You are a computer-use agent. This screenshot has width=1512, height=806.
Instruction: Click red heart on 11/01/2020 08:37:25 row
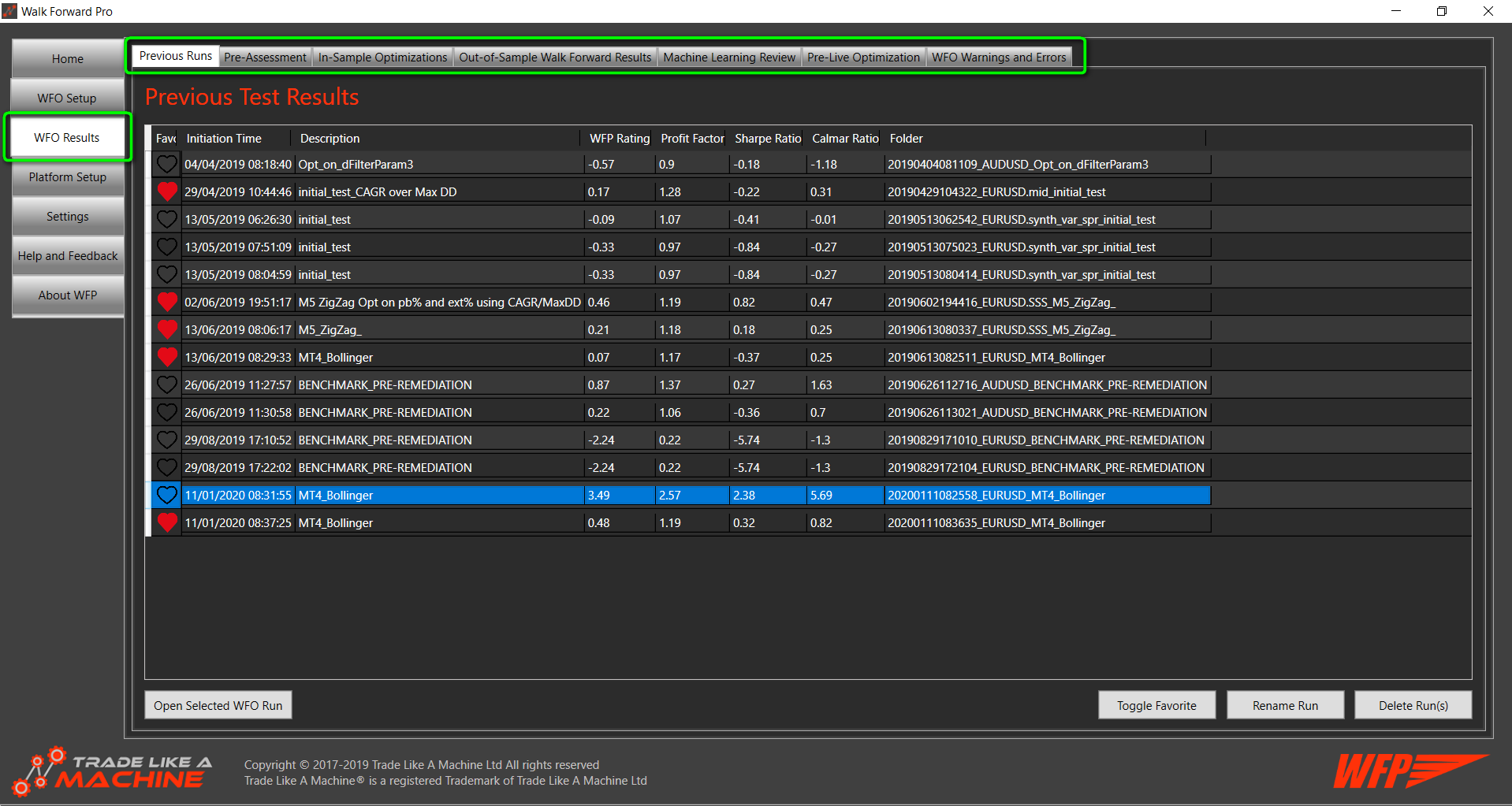pos(166,523)
